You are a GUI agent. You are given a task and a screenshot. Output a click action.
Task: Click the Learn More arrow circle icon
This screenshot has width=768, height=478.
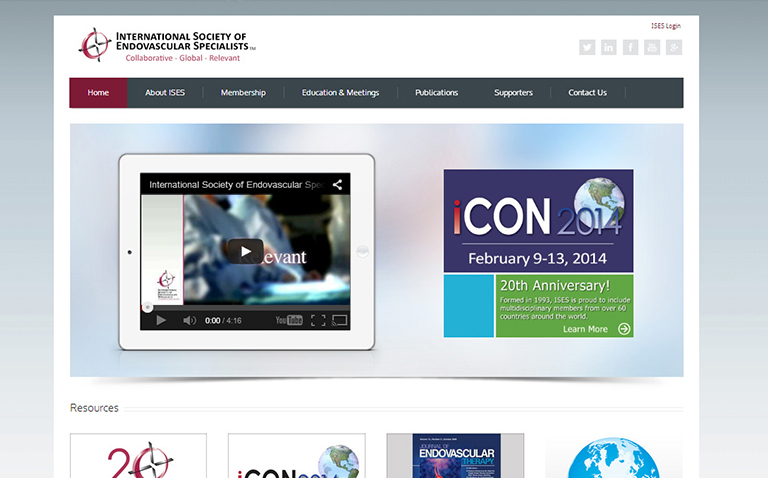point(624,329)
